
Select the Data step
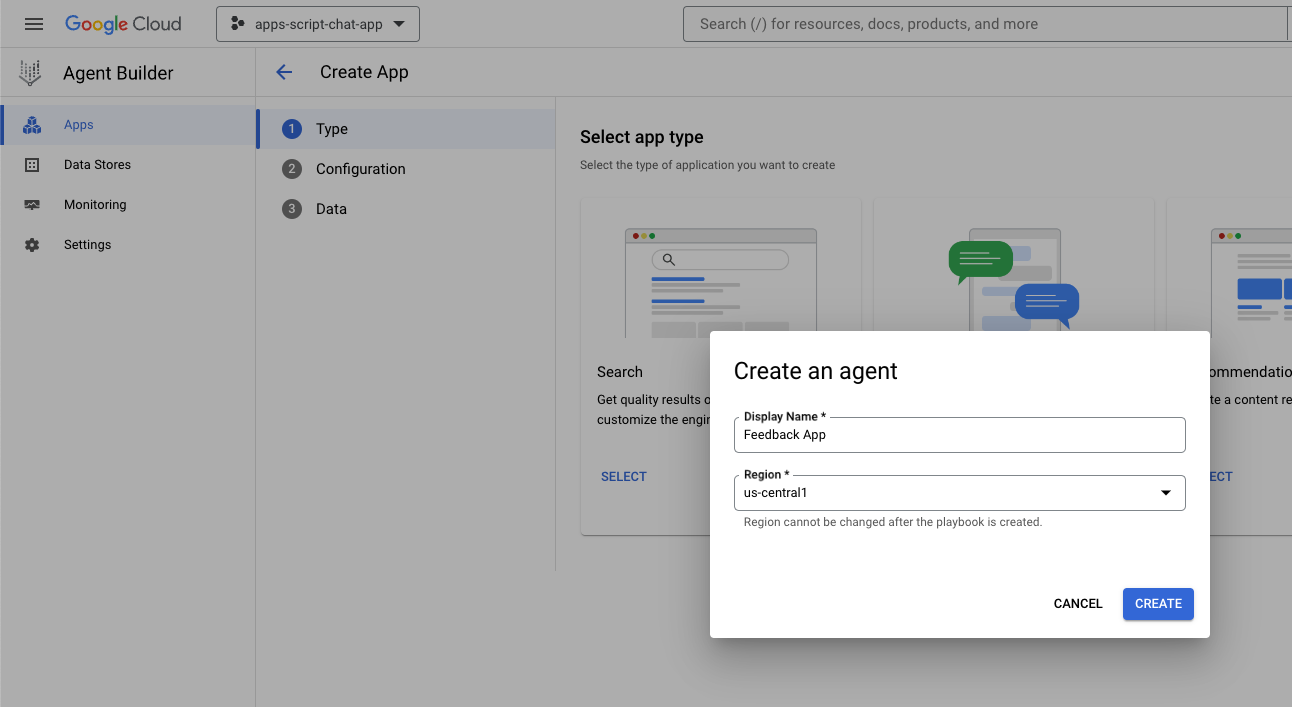pos(331,209)
